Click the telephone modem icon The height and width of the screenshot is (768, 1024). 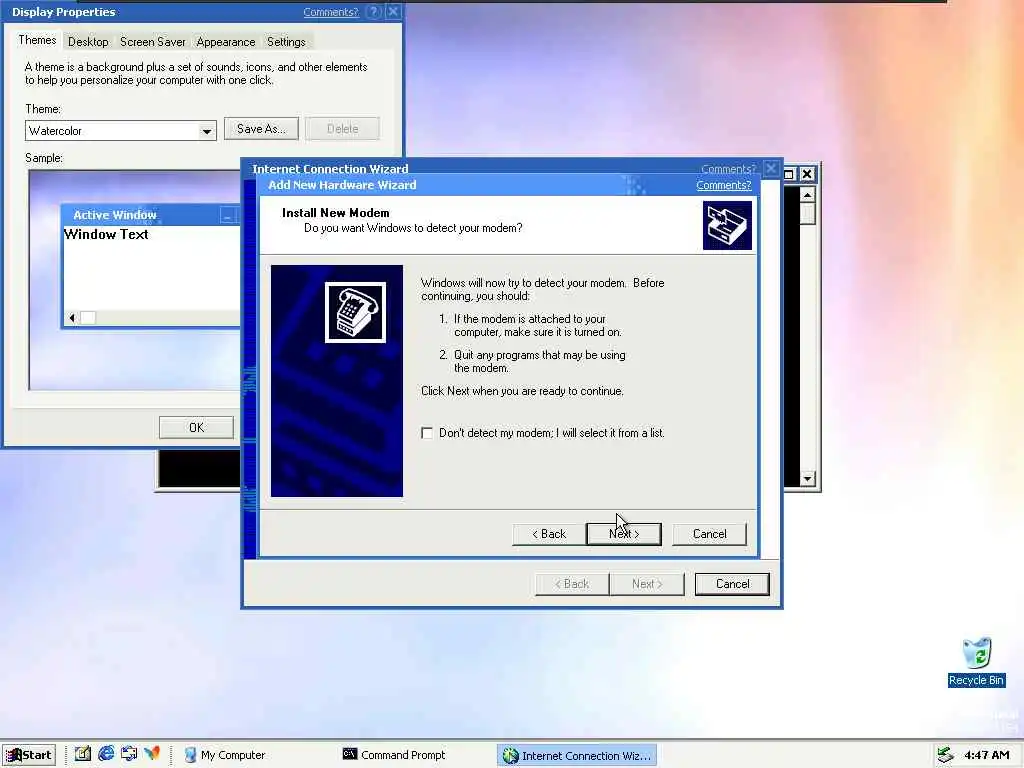[355, 312]
